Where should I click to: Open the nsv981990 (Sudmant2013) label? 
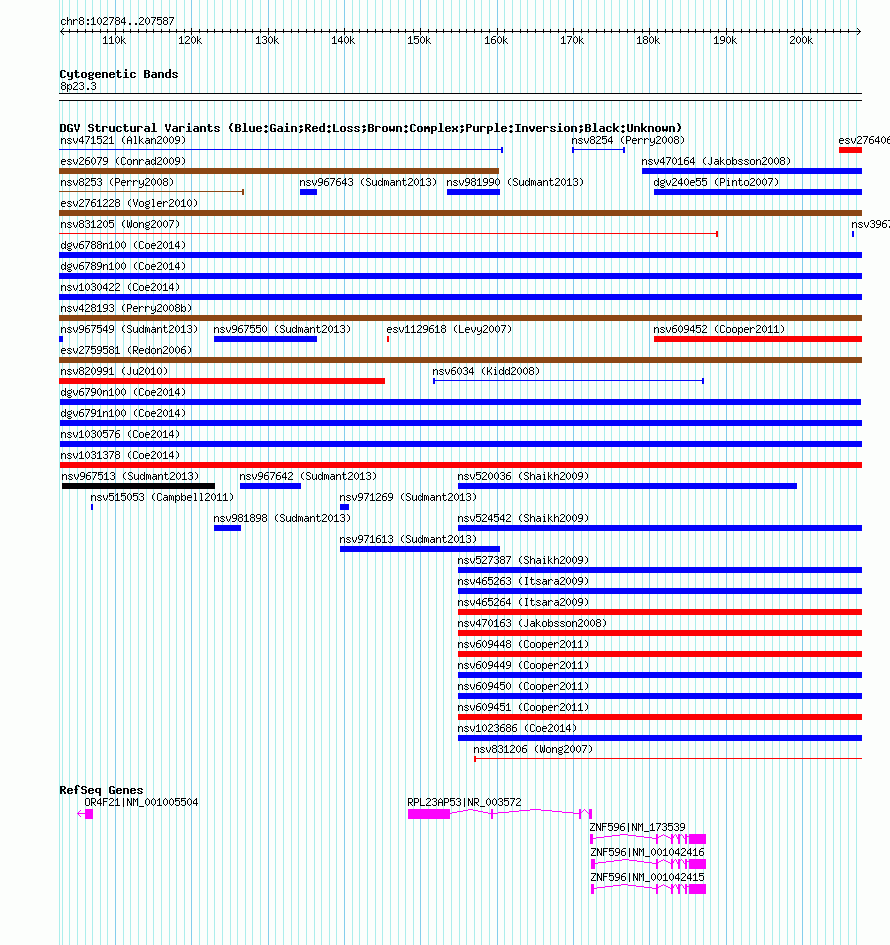tap(515, 183)
